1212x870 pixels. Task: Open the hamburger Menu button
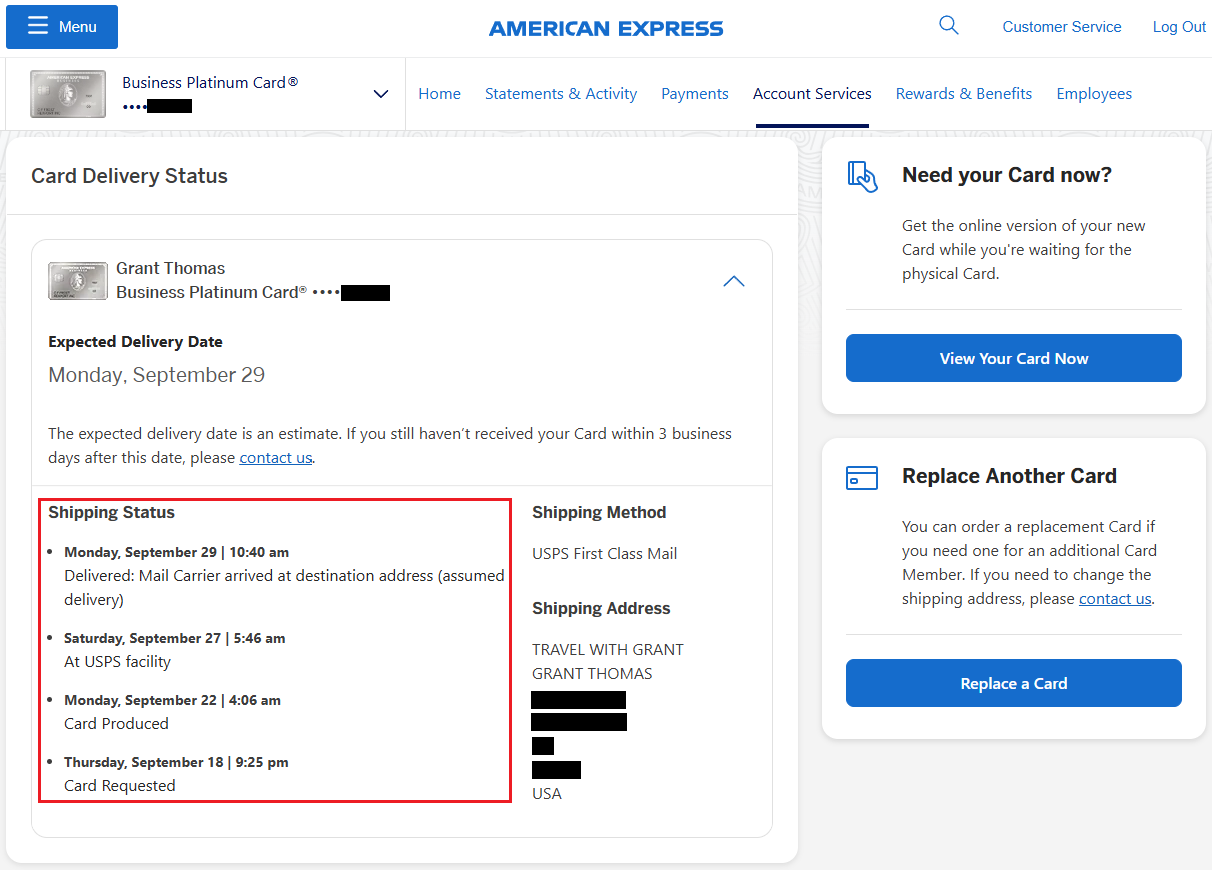coord(62,27)
